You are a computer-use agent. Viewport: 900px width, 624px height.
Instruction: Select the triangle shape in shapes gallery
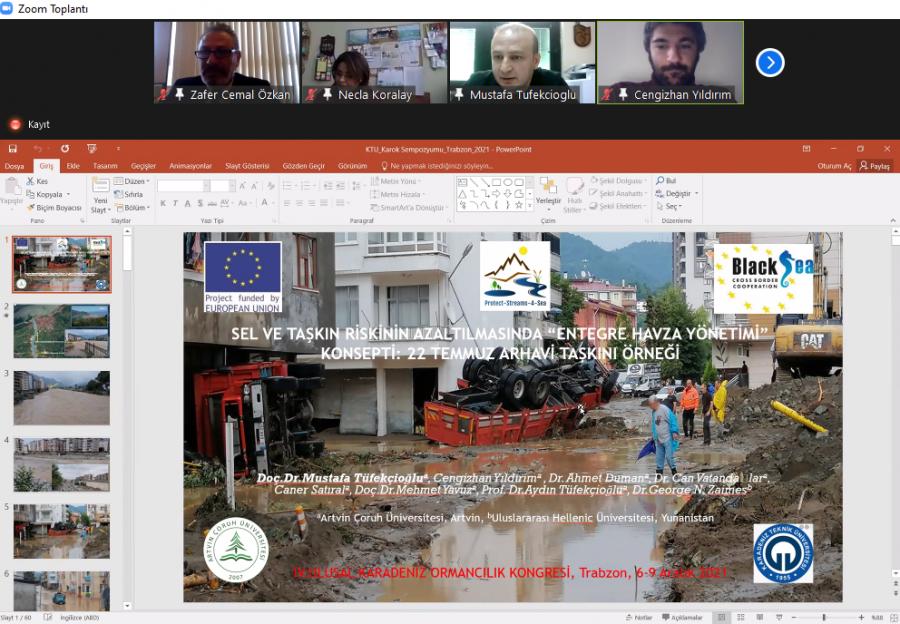pos(463,193)
